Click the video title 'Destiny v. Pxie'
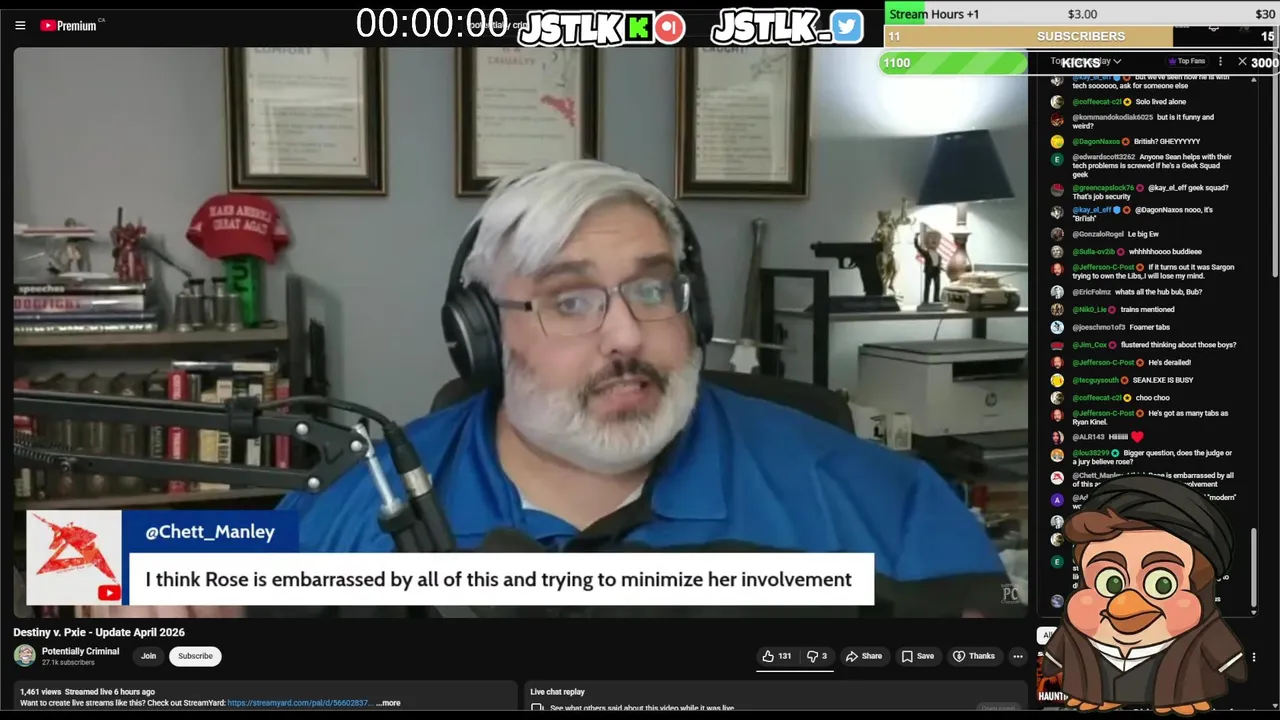 pyautogui.click(x=99, y=632)
